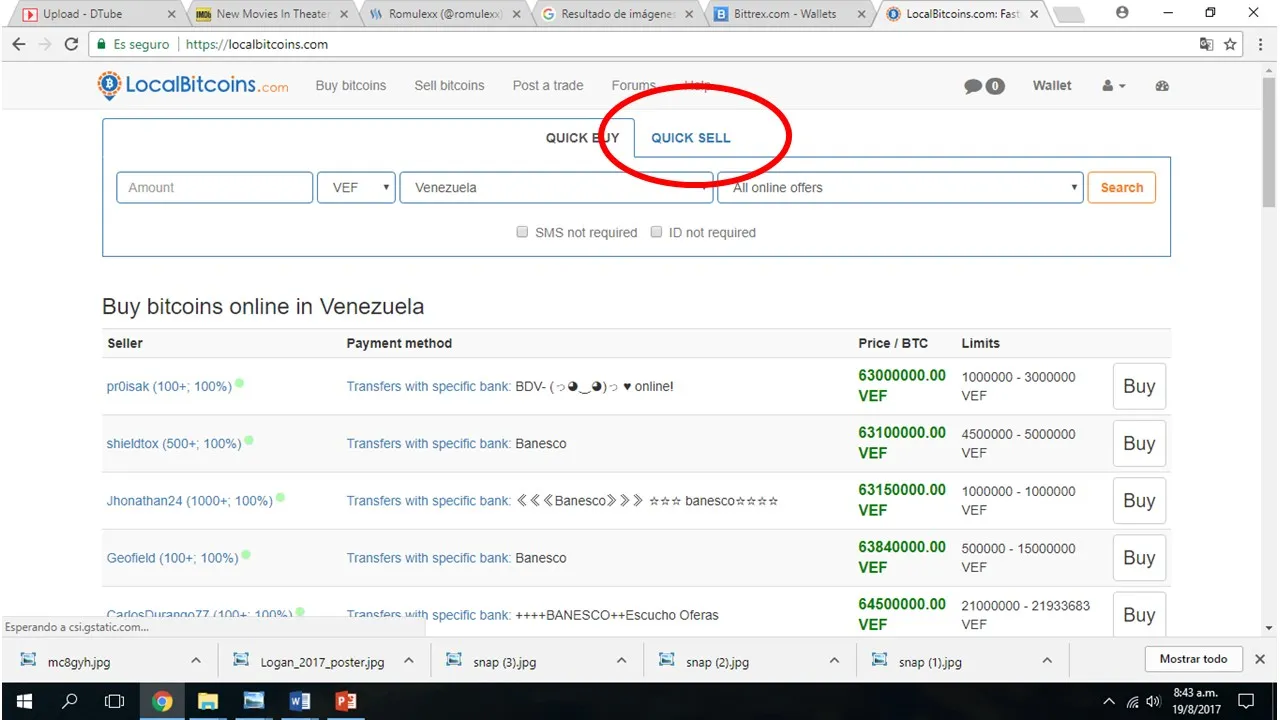Select the QUICK SELL tab
Image resolution: width=1280 pixels, height=720 pixels.
click(691, 138)
